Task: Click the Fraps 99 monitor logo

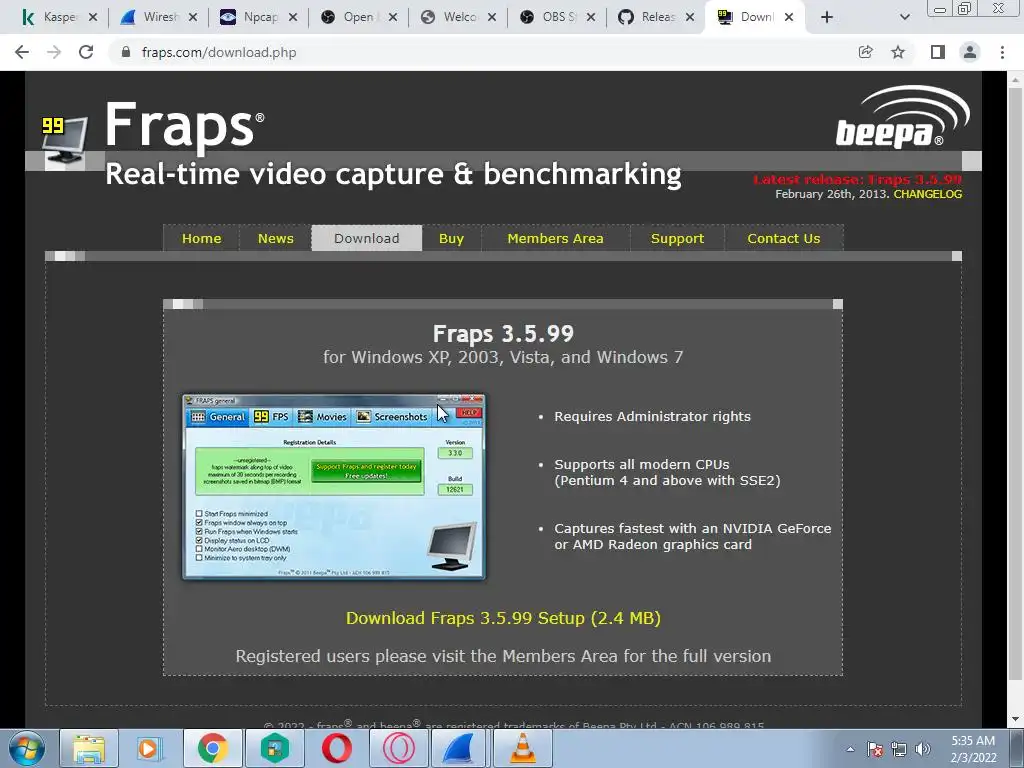Action: [x=64, y=140]
